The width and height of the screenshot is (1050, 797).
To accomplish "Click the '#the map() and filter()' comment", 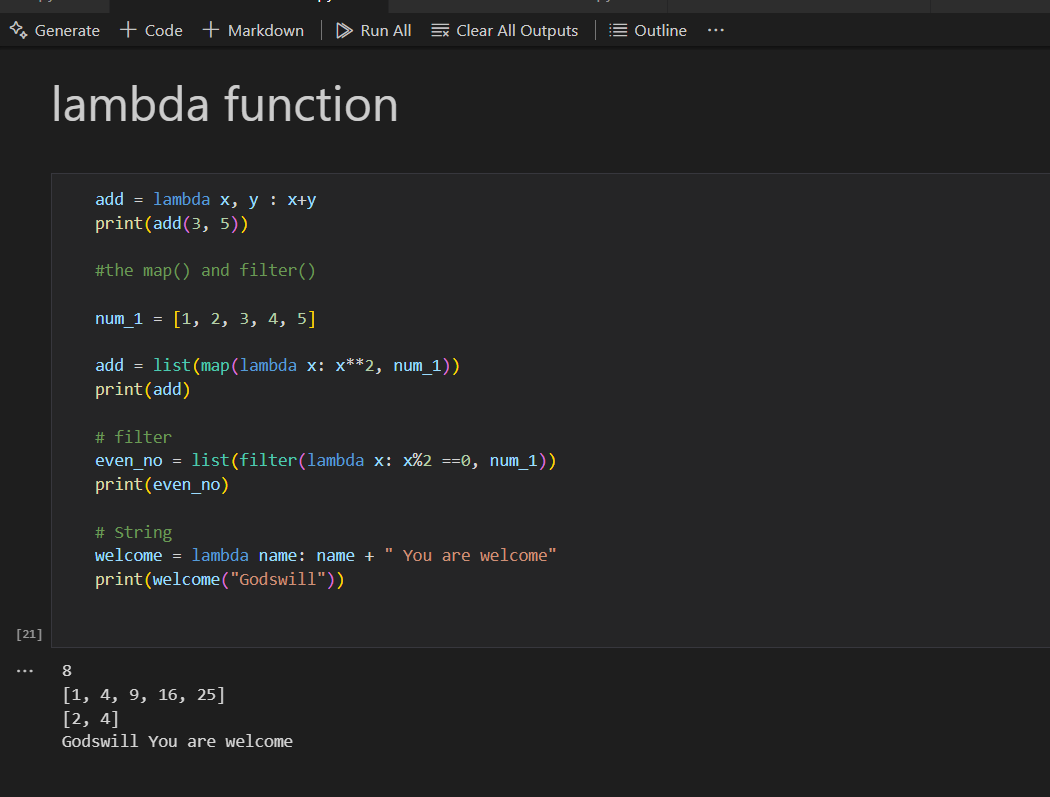I will click(205, 270).
